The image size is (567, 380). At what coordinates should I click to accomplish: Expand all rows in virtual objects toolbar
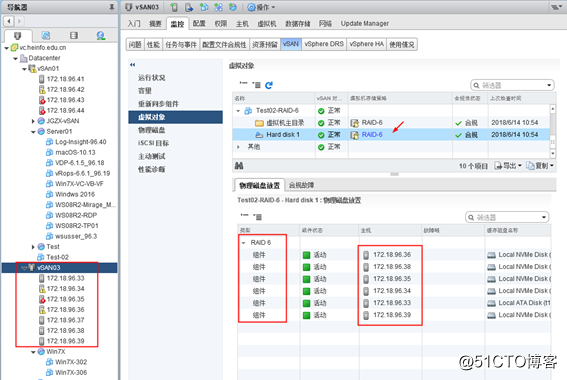pos(256,85)
